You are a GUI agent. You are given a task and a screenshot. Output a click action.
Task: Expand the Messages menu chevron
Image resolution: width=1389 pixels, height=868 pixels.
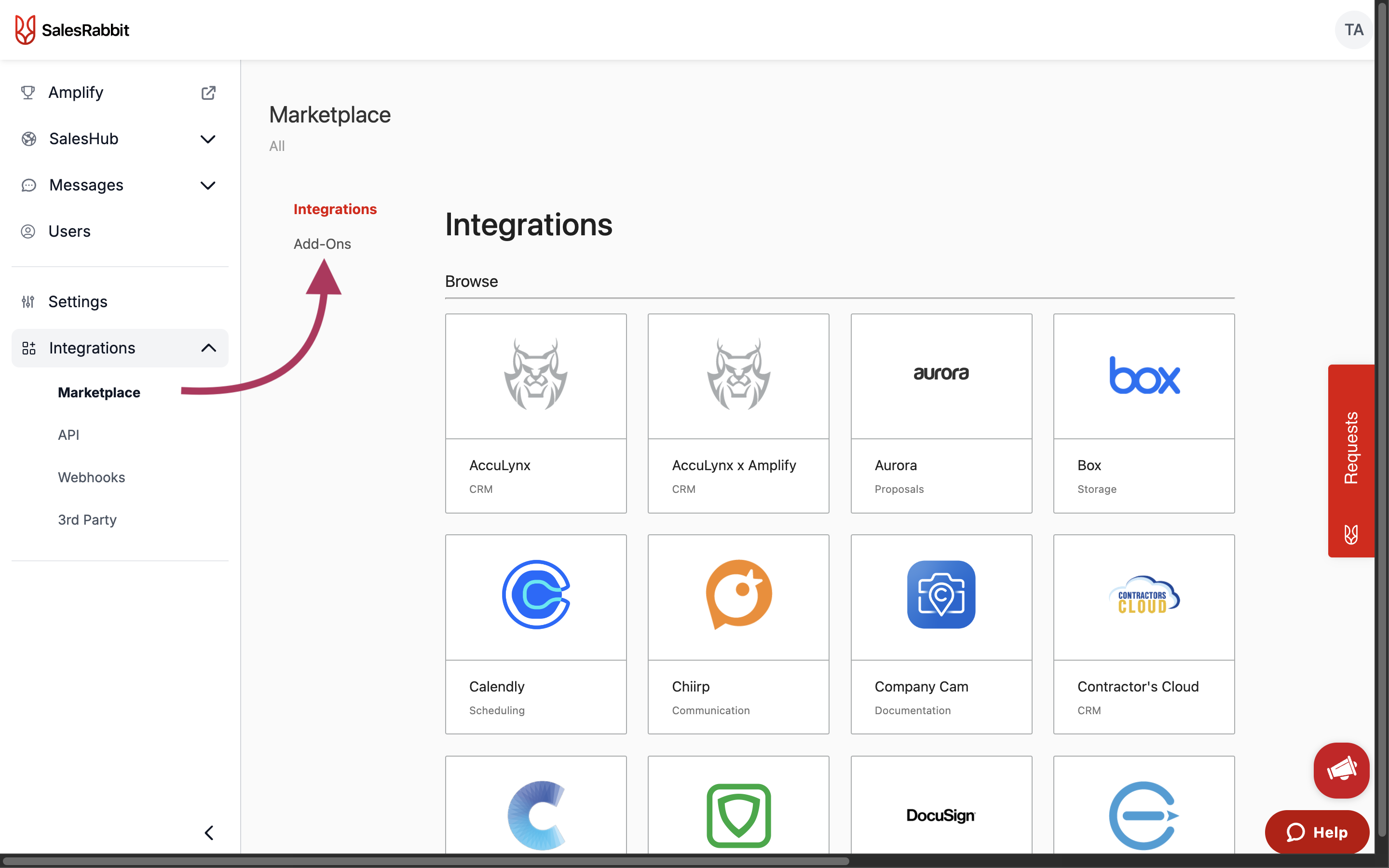pos(208,186)
